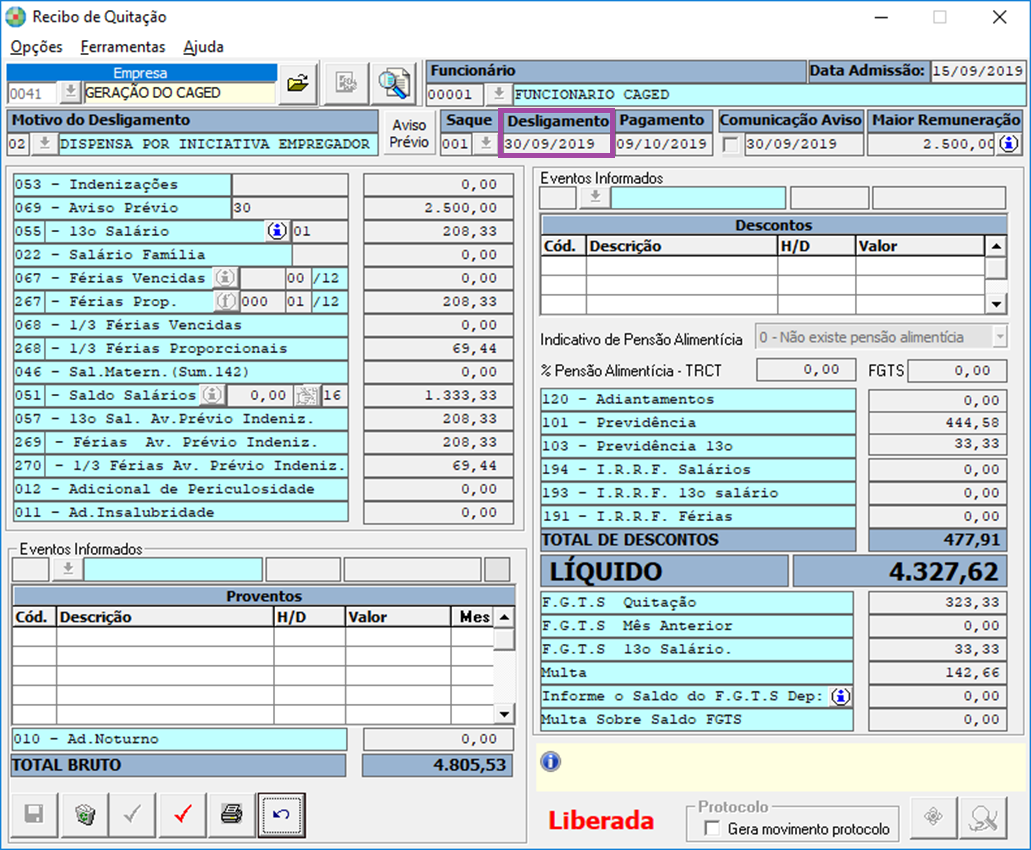Click TOTAL DE DESCONTOS value 477,91
The width and height of the screenshot is (1031, 850).
[938, 540]
